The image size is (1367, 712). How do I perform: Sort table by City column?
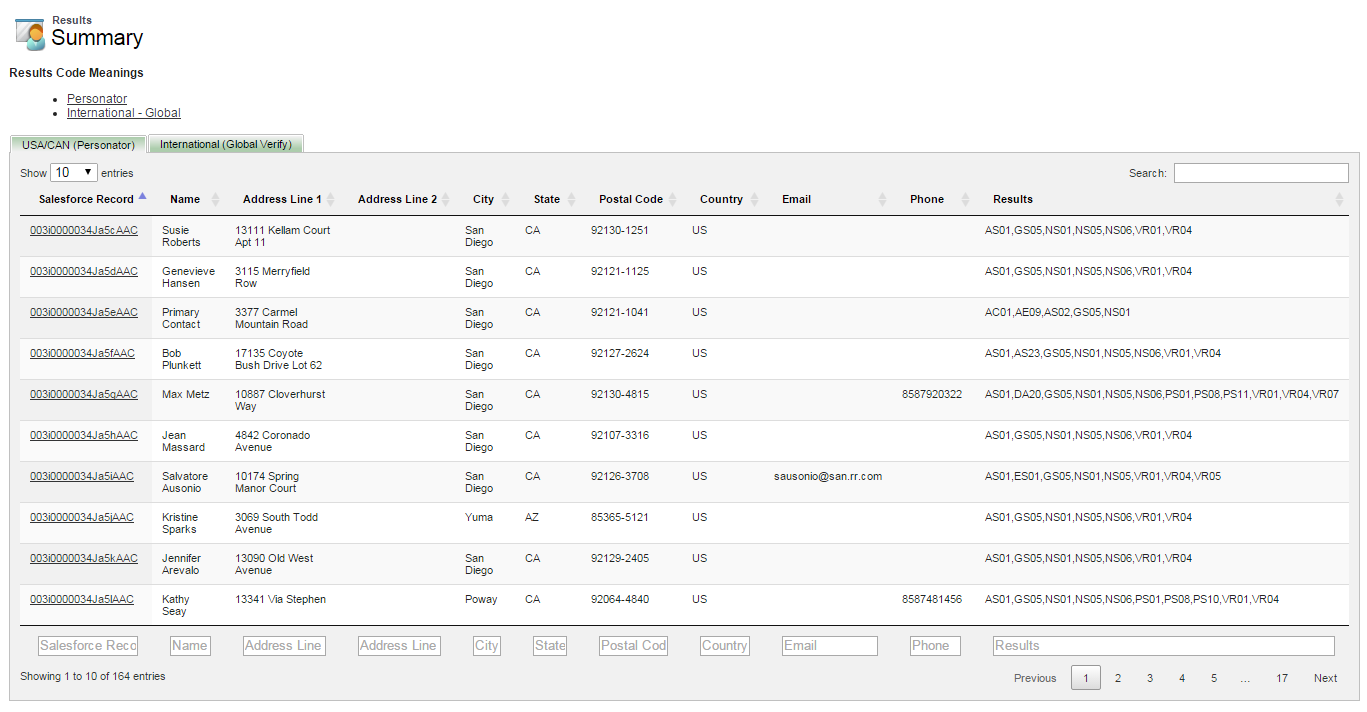click(x=483, y=199)
